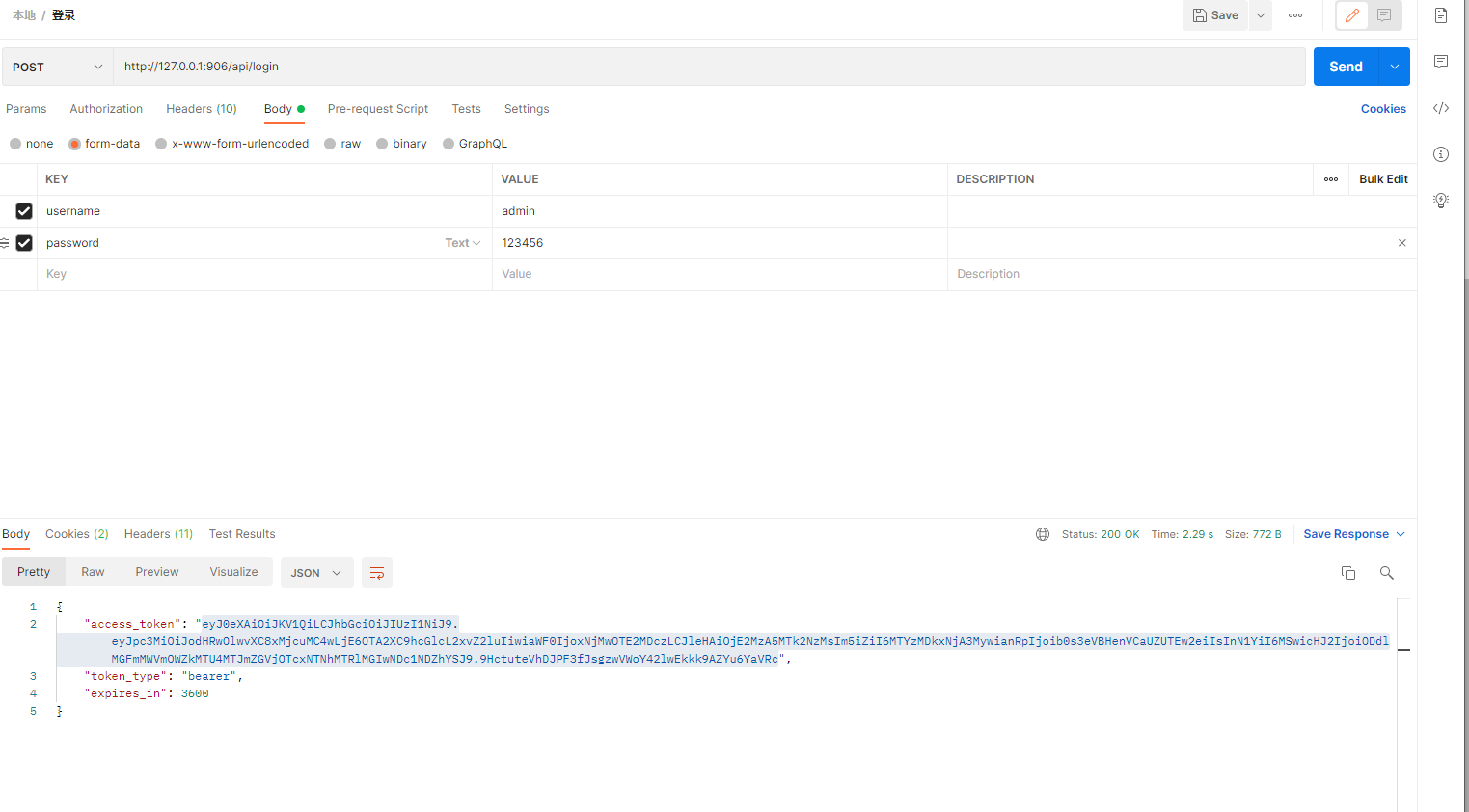Click the empty Description input field

click(x=1182, y=274)
